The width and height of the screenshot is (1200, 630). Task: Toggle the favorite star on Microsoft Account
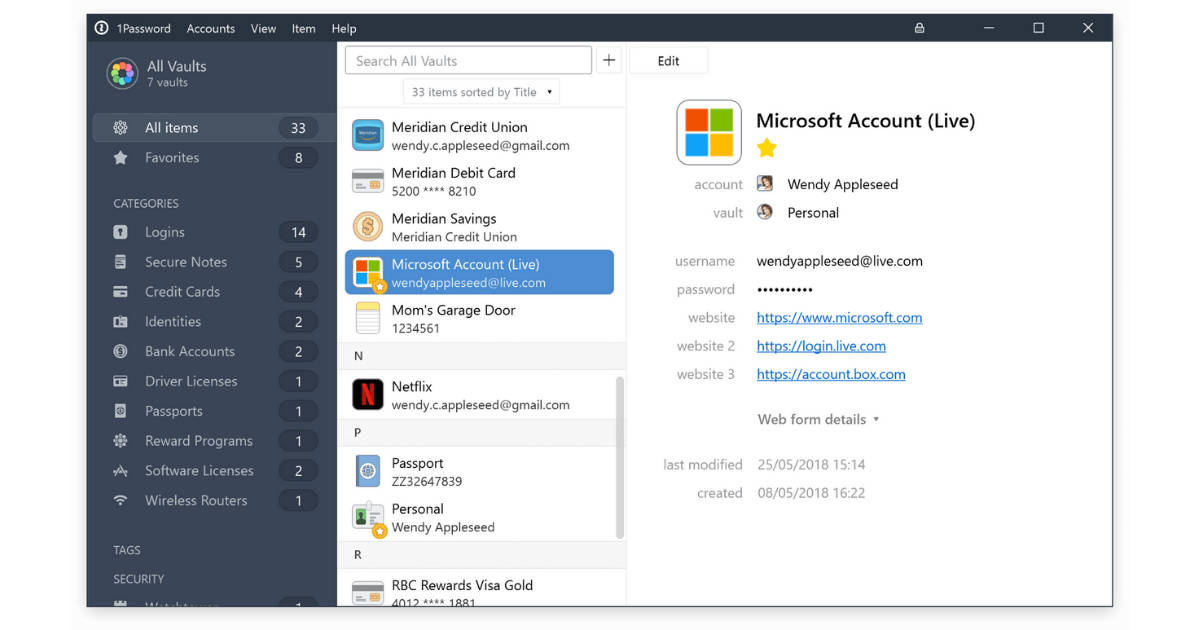[x=766, y=148]
